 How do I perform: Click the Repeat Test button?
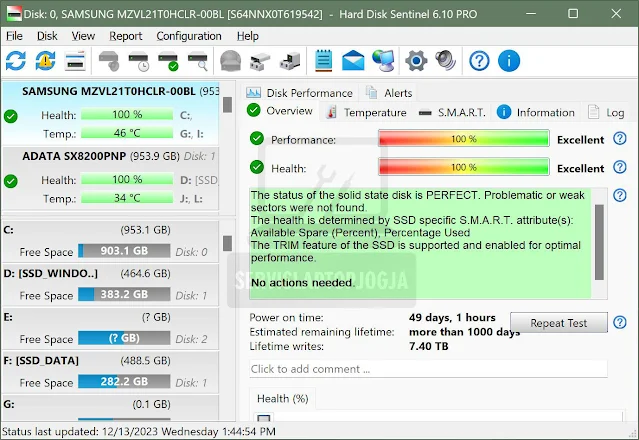(559, 323)
